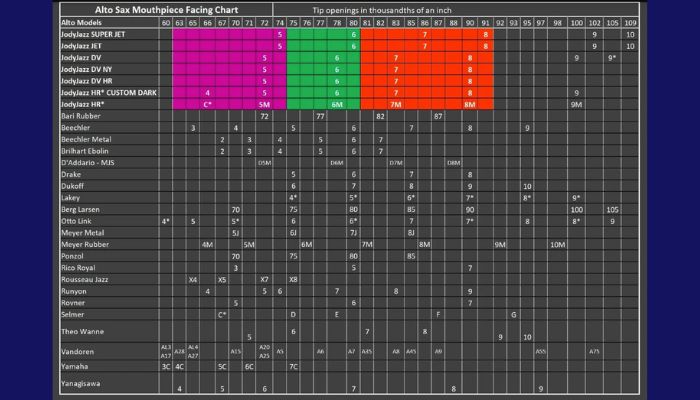Viewport: 700px width, 400px height.
Task: Select the 'C*' cell in Selmer row
Action: tap(222, 315)
